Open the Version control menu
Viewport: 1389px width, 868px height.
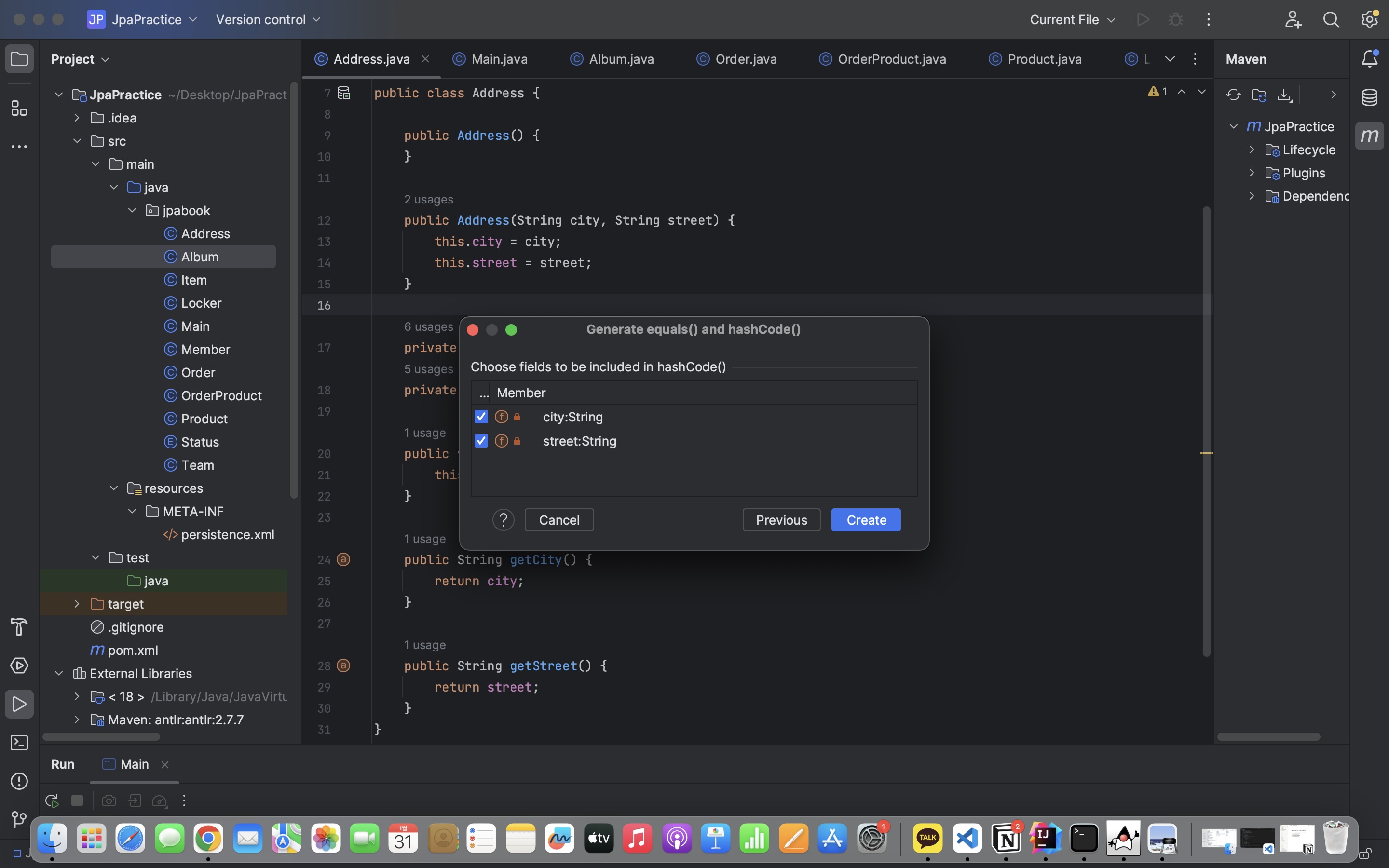click(268, 19)
